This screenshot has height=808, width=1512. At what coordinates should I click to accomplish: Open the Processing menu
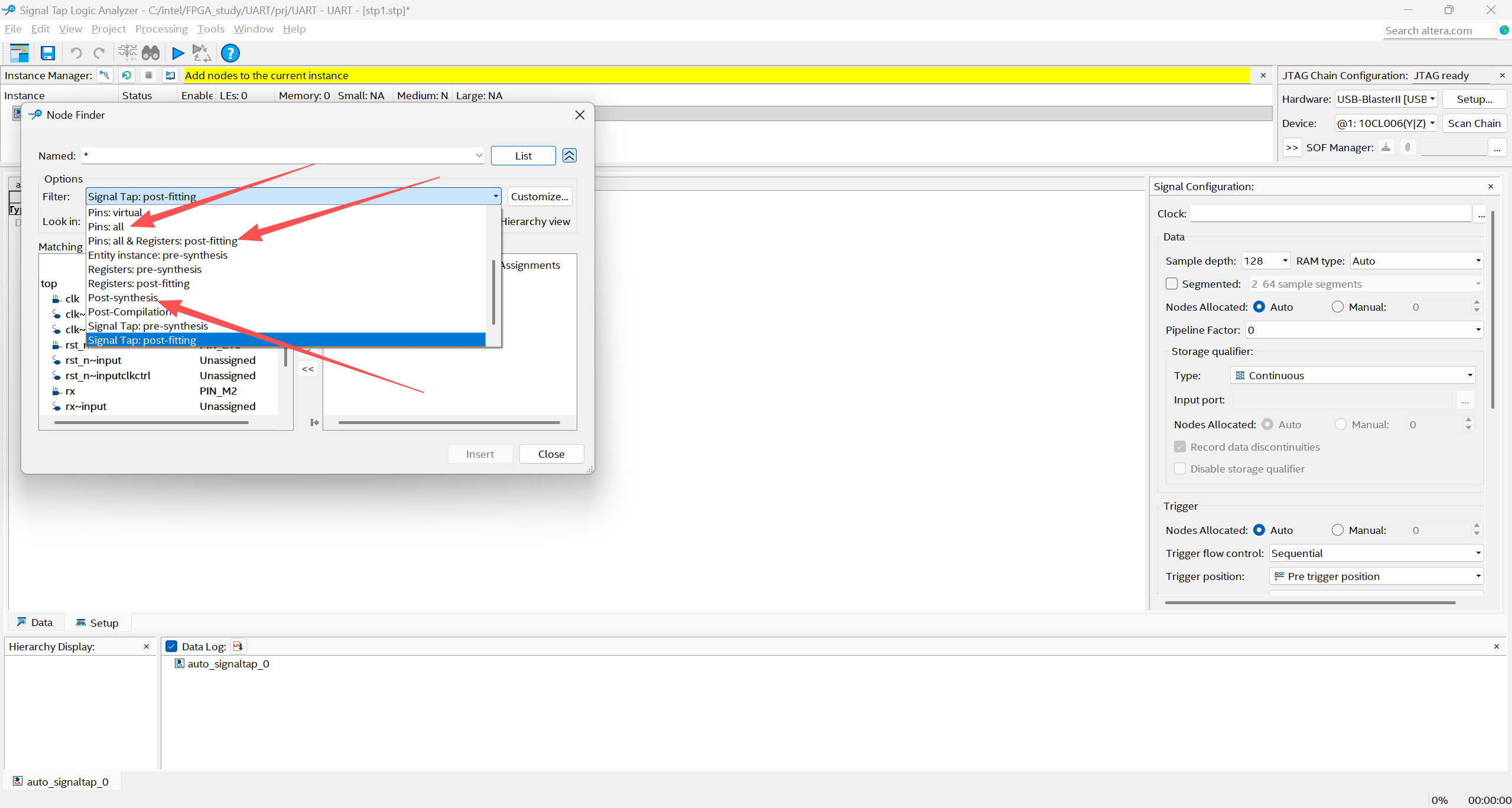(161, 29)
